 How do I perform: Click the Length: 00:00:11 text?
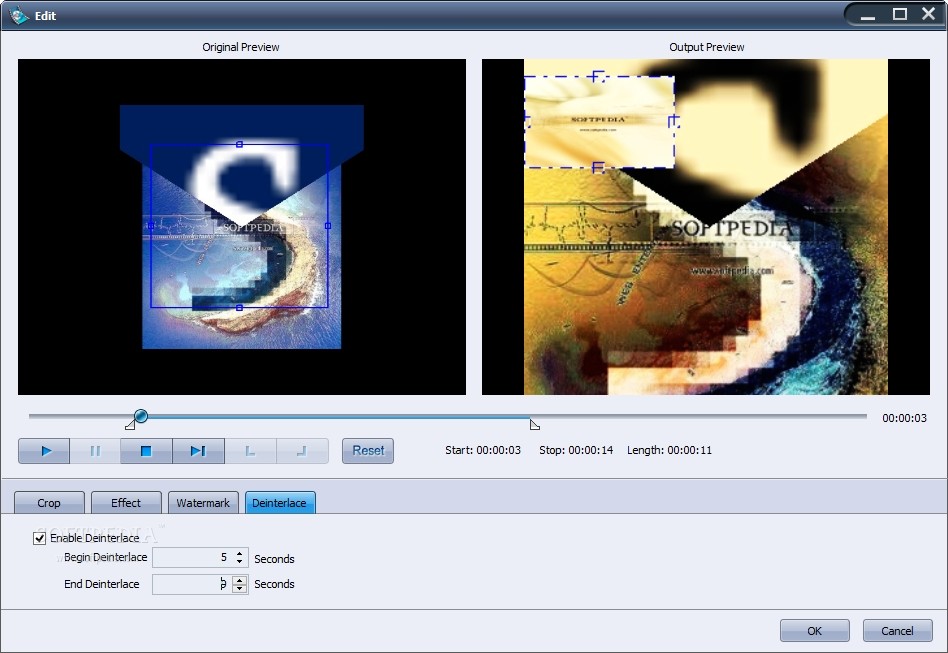[x=669, y=450]
